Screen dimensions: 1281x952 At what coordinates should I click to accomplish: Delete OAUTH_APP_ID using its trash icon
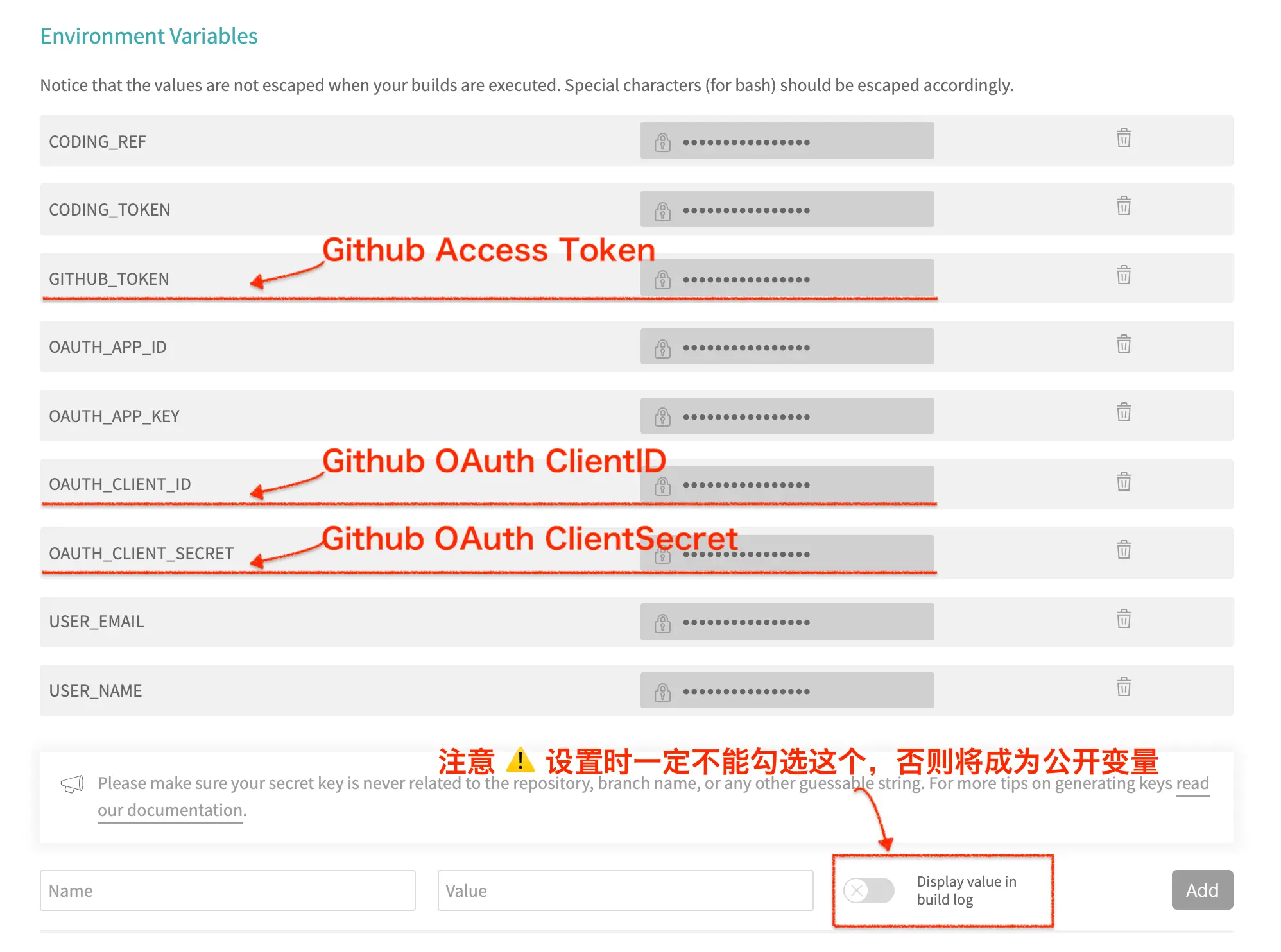click(1123, 344)
